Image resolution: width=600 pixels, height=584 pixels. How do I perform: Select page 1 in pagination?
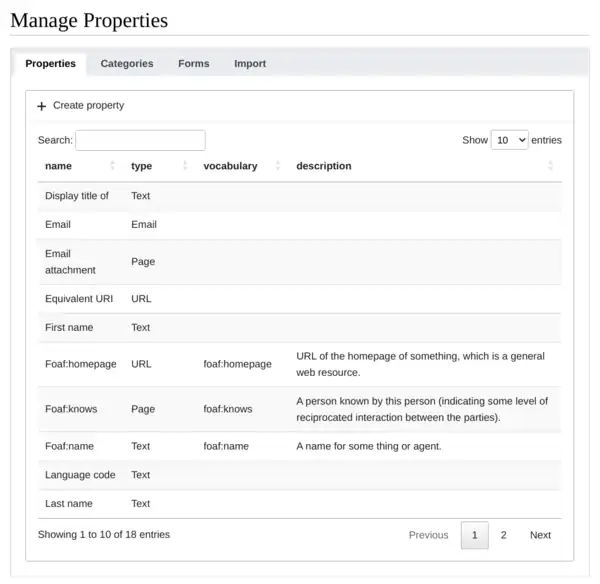coord(475,535)
